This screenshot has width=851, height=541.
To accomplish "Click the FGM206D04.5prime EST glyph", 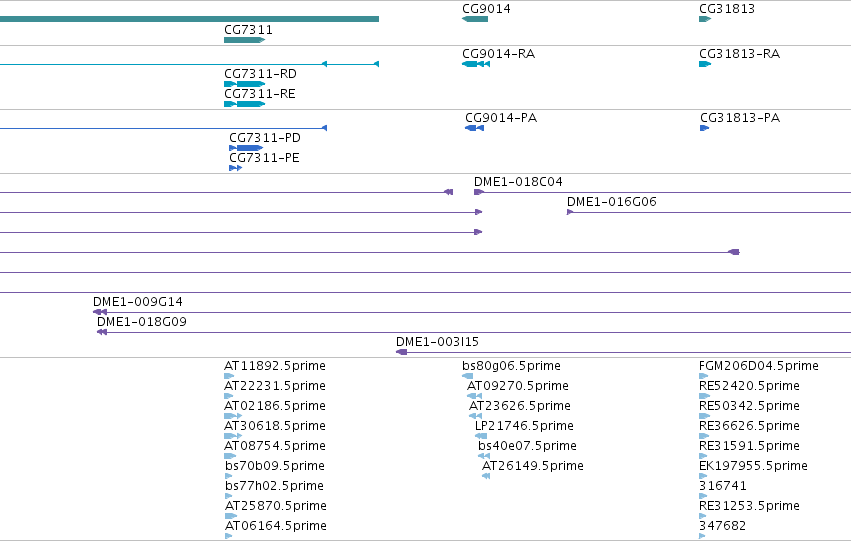I will [704, 376].
